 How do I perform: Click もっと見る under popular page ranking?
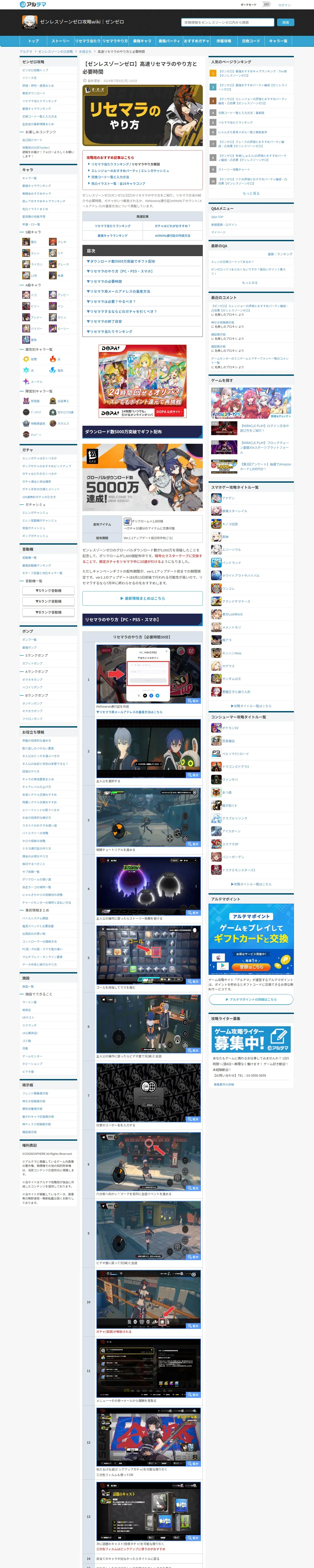(251, 194)
